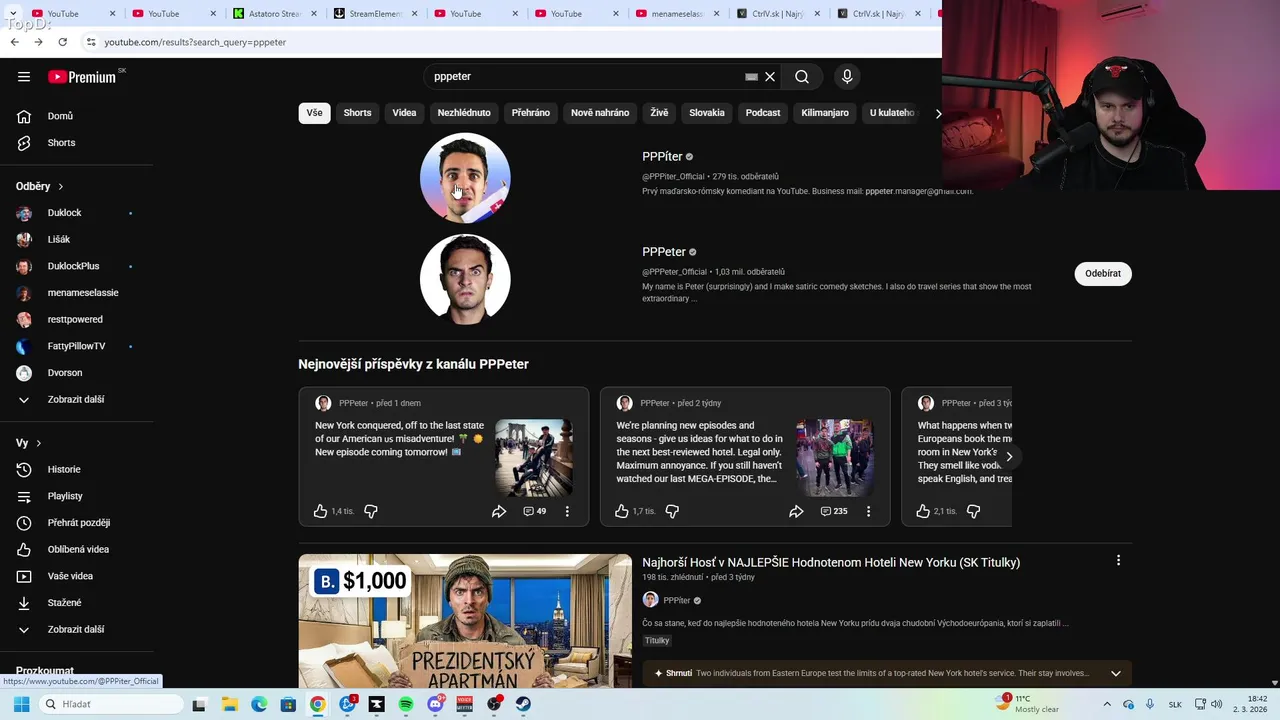Reload the page in browser toolbar
This screenshot has width=1280, height=720.
(62, 42)
